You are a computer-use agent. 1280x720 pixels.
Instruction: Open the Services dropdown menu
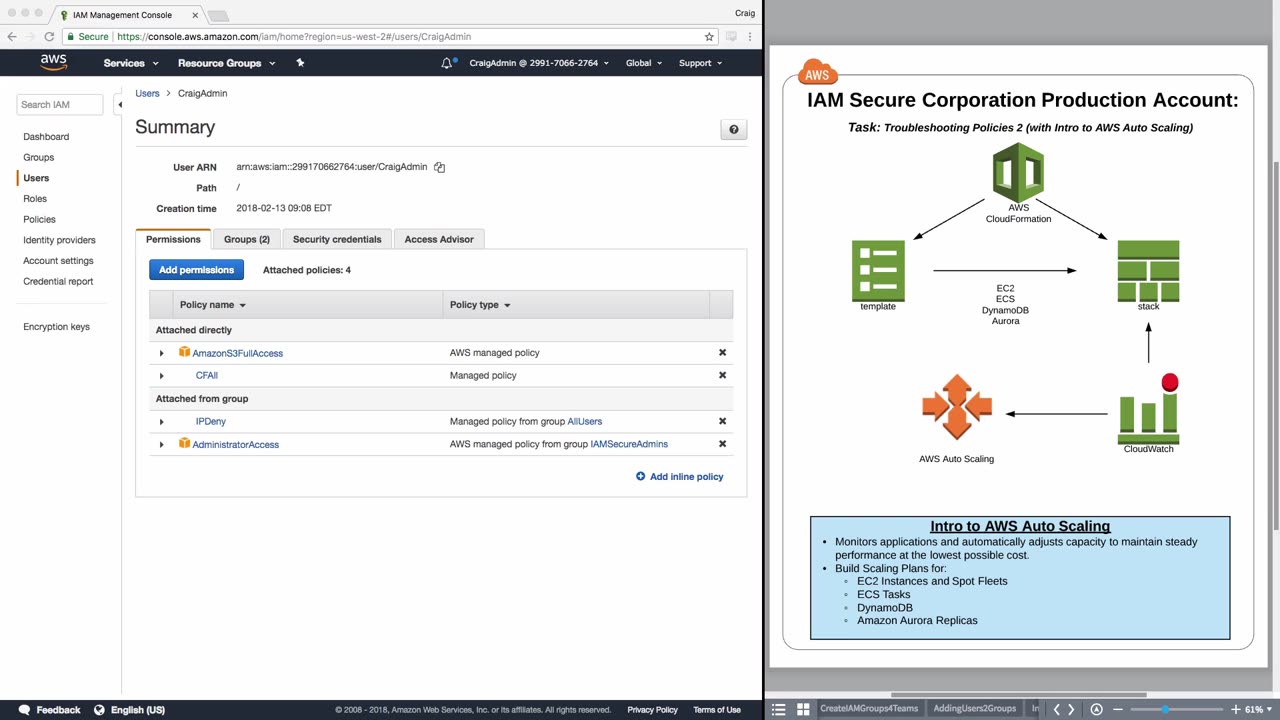tap(131, 63)
